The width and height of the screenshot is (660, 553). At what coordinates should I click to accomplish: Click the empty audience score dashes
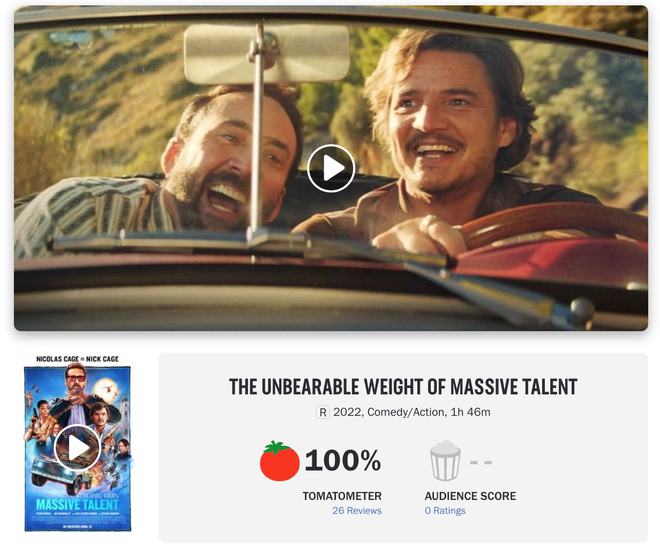point(481,462)
